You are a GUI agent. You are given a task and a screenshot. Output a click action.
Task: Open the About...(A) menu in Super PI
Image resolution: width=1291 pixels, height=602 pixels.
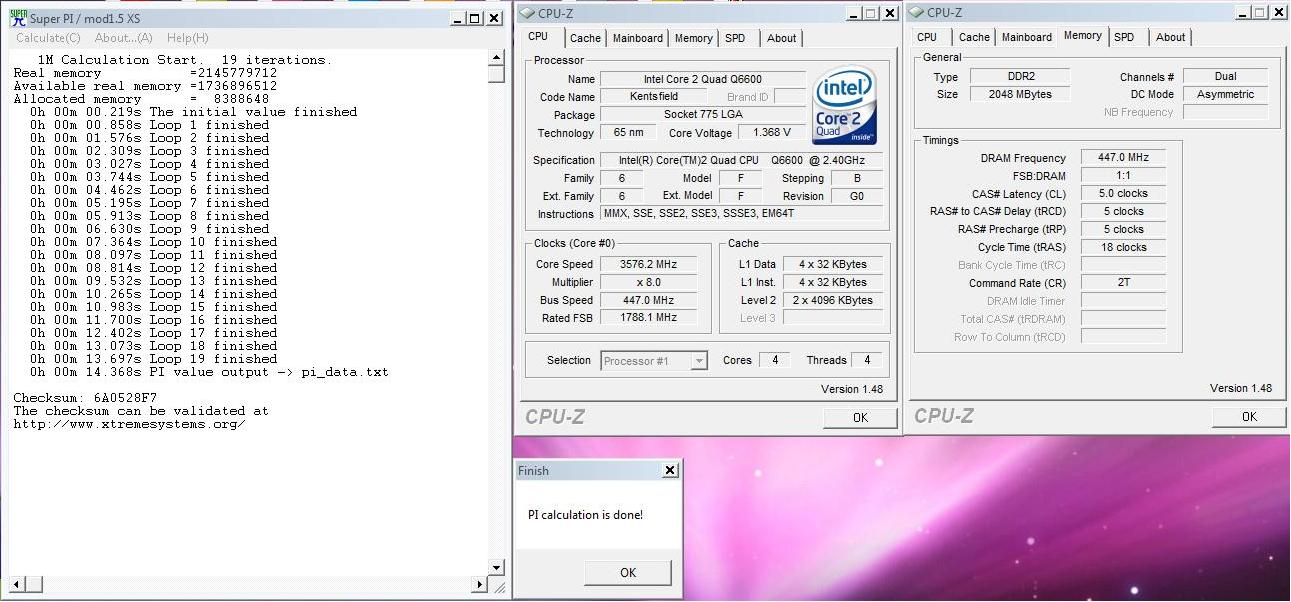pos(124,38)
